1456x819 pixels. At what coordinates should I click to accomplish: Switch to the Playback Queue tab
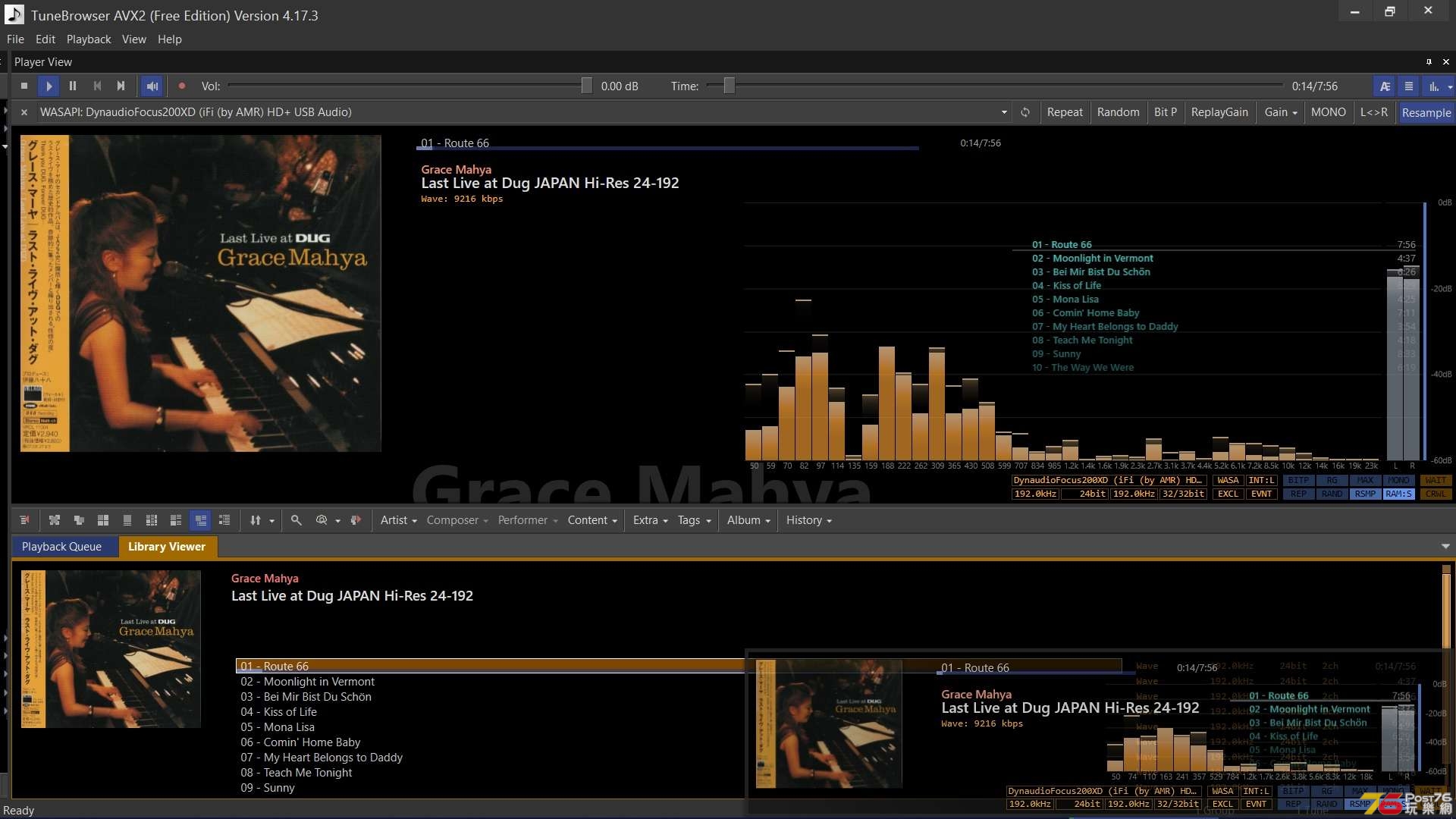click(61, 547)
